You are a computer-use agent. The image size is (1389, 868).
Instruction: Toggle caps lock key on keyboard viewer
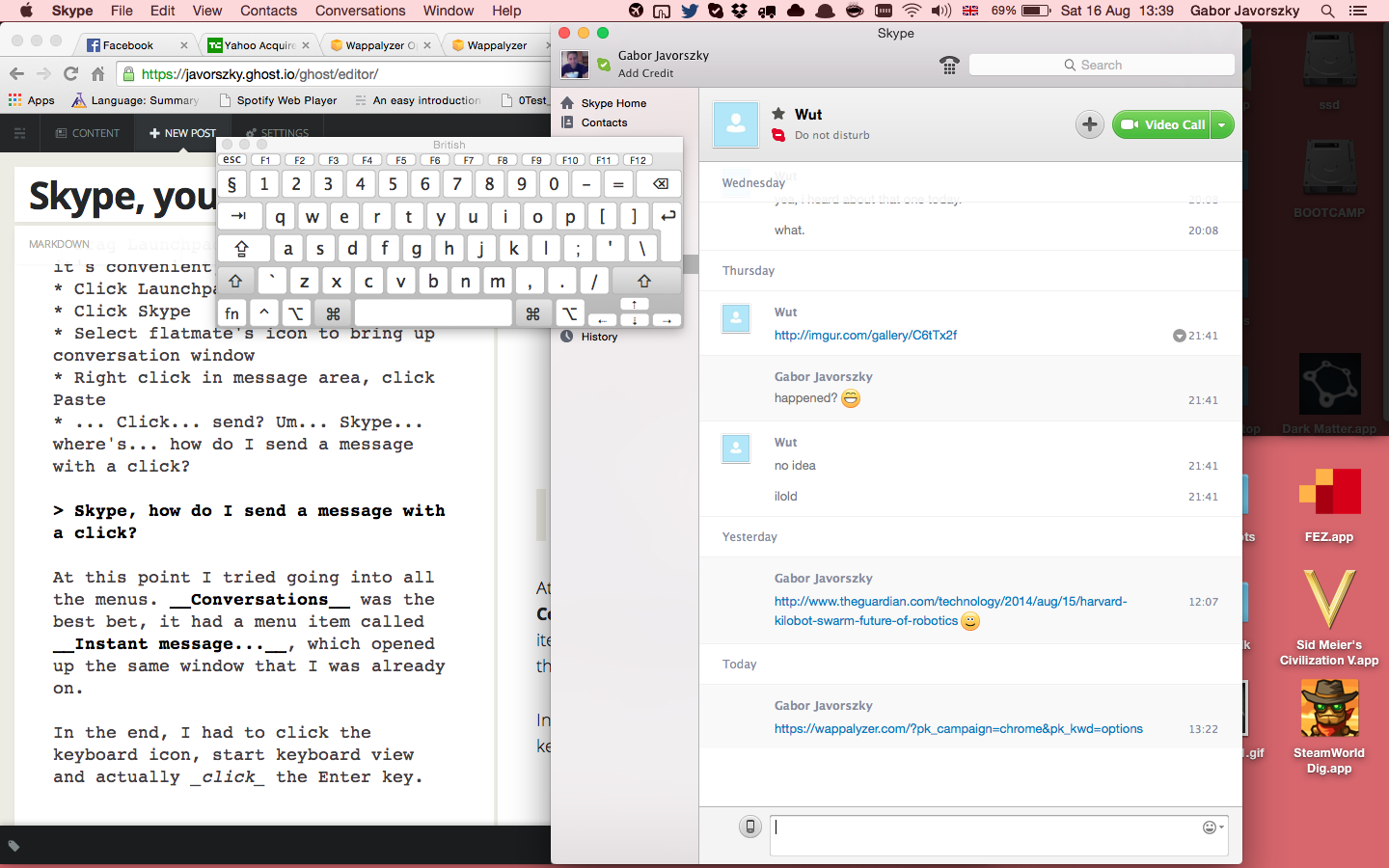pyautogui.click(x=242, y=249)
